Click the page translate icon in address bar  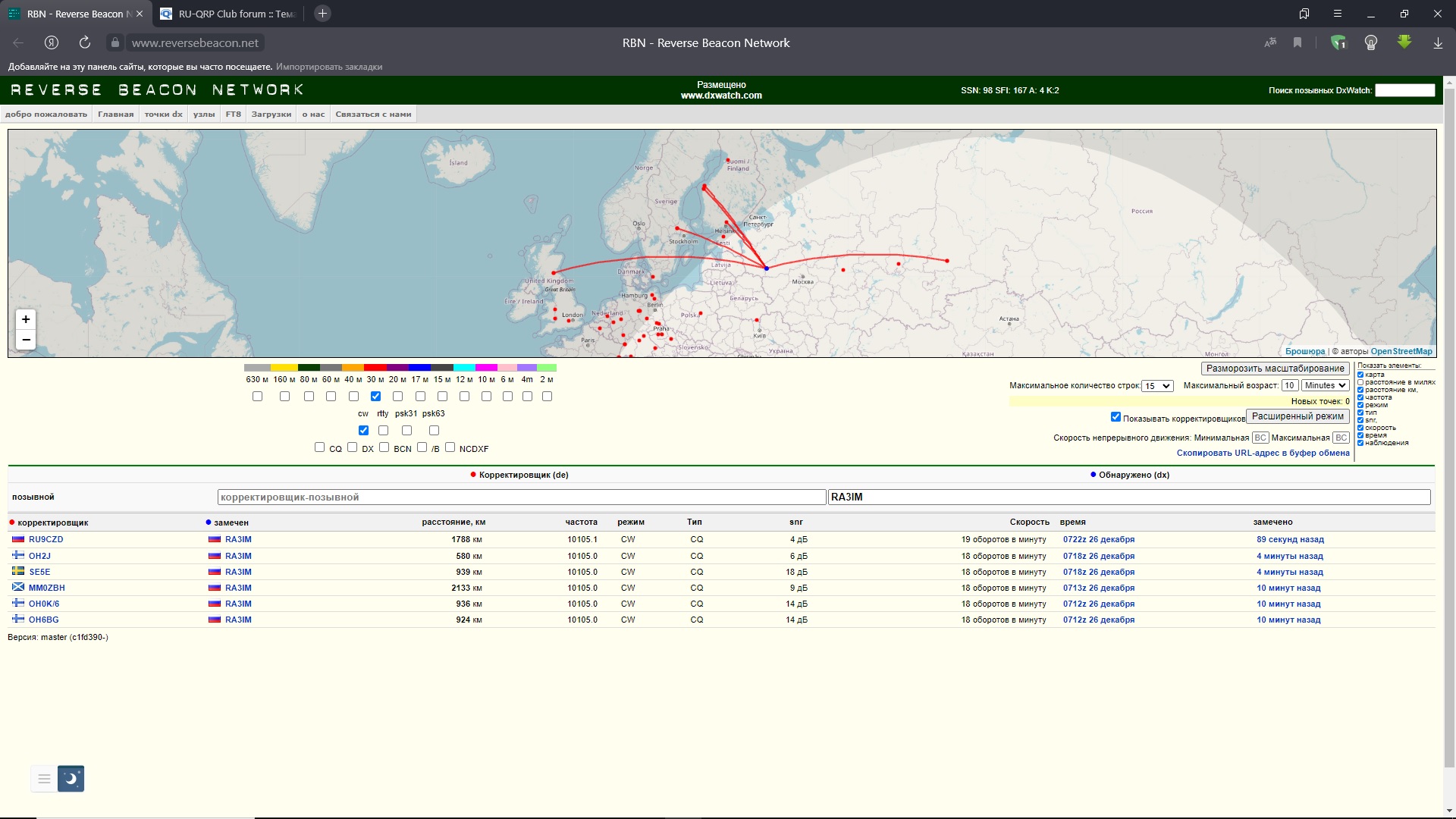coord(1270,43)
